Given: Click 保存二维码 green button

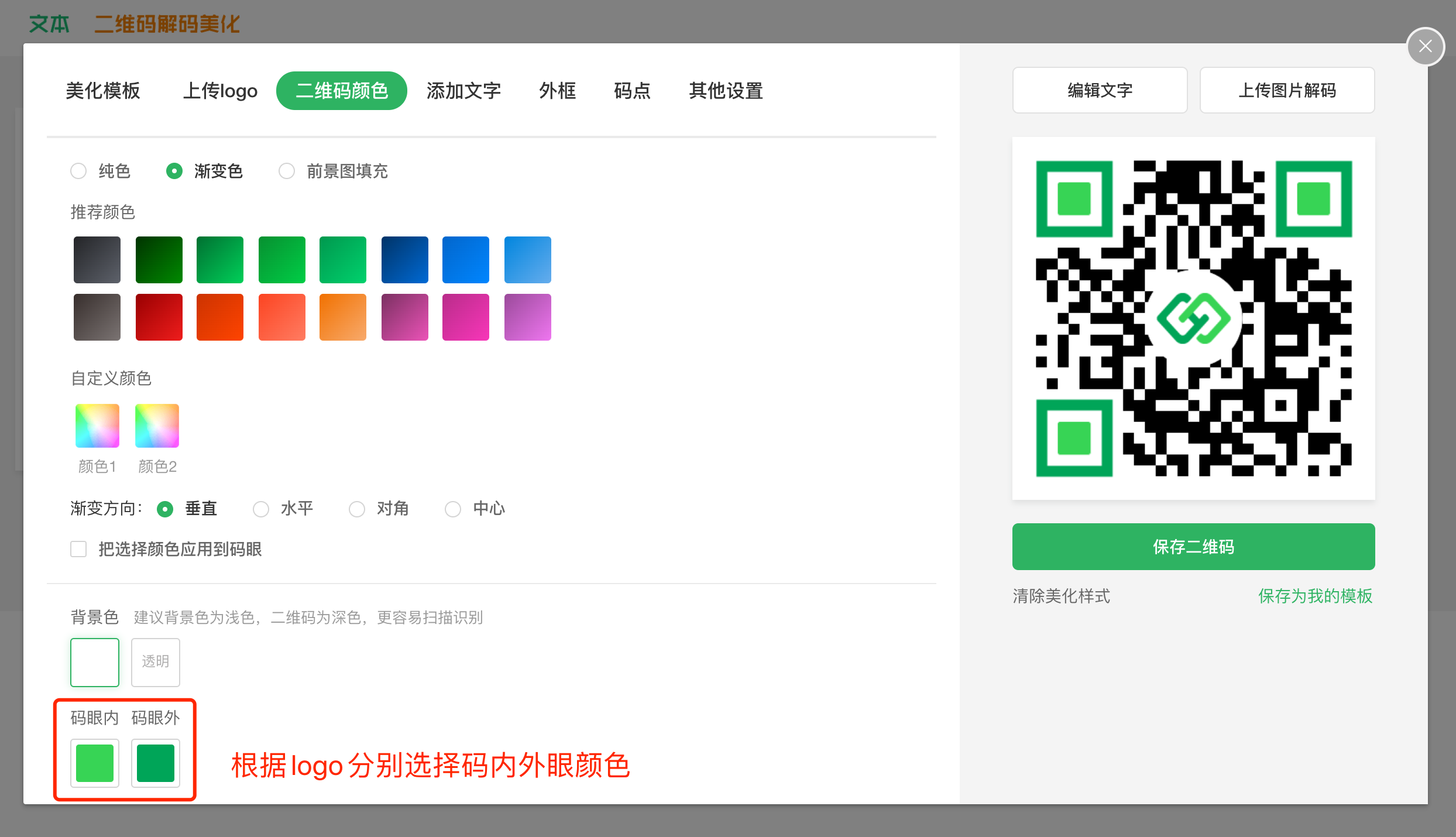Looking at the screenshot, I should [x=1194, y=547].
